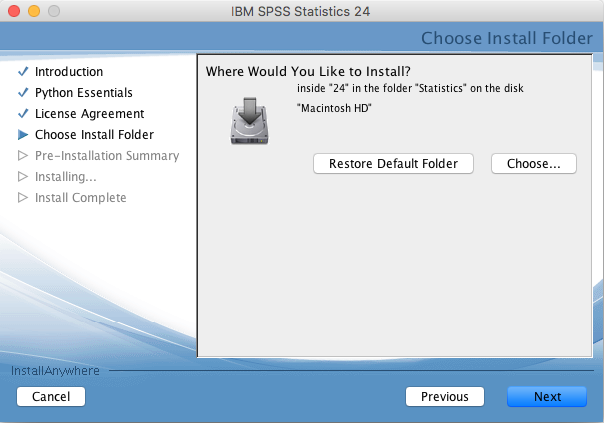
Task: Select the Install Complete step label
Action: click(81, 198)
